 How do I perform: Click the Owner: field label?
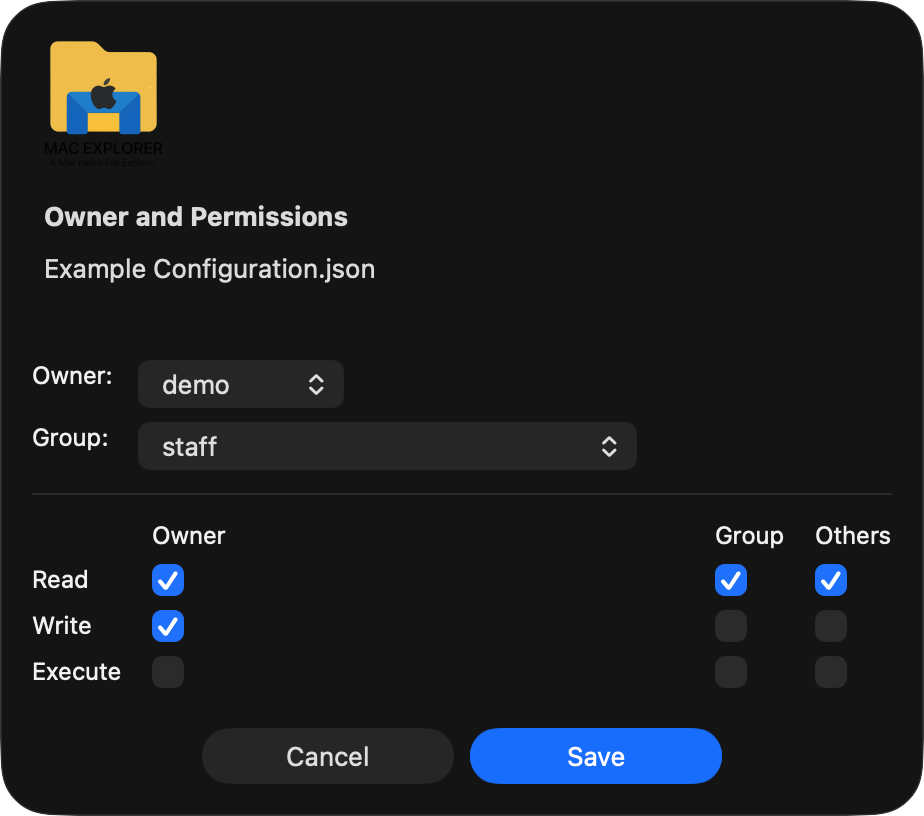tap(72, 376)
